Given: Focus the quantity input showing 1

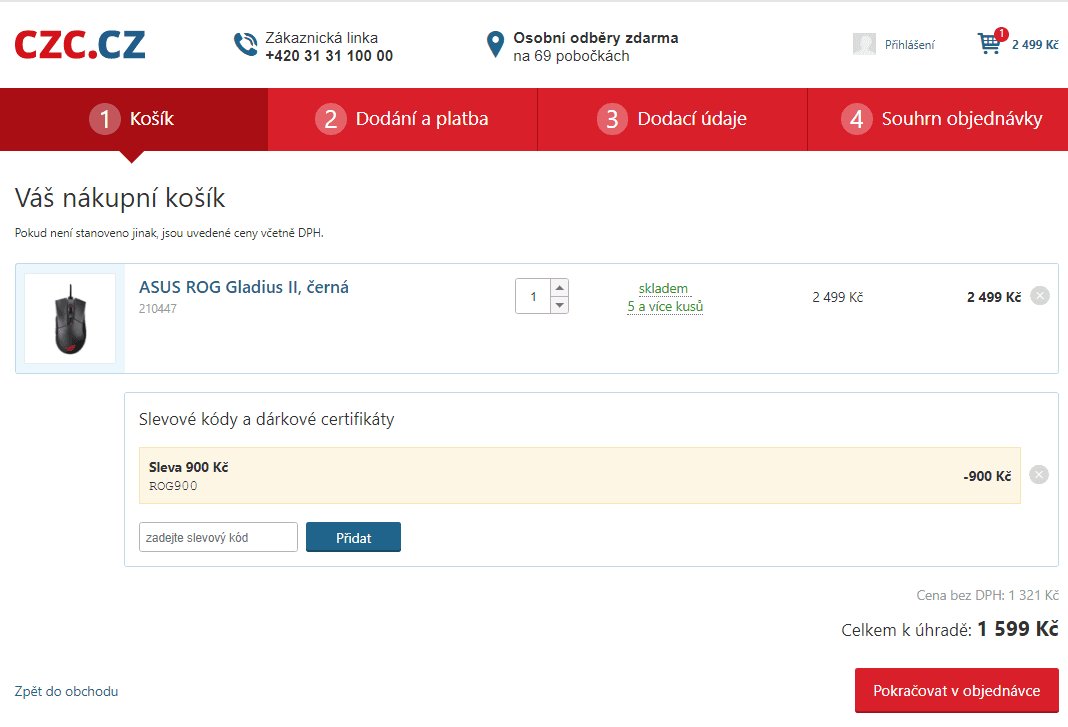Looking at the screenshot, I should [x=533, y=296].
